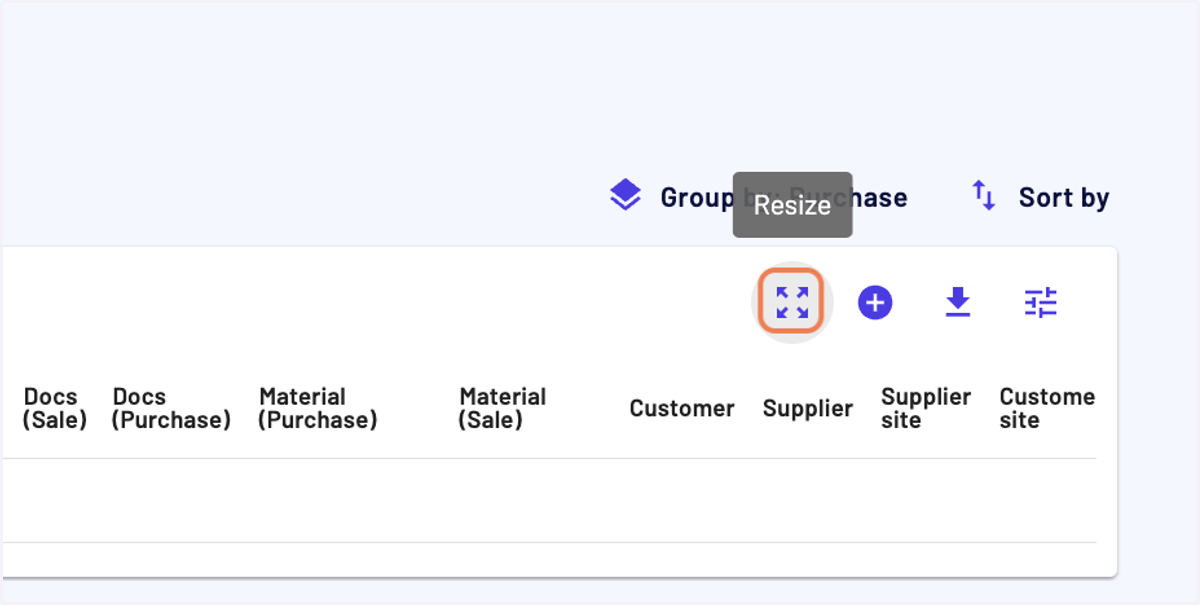Select the Customer column header

(x=682, y=408)
